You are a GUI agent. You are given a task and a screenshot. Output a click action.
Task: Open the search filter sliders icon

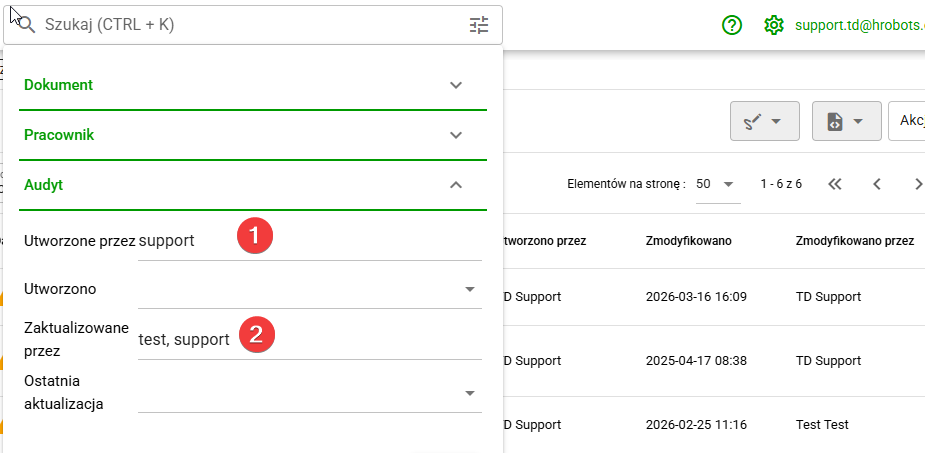pos(479,25)
